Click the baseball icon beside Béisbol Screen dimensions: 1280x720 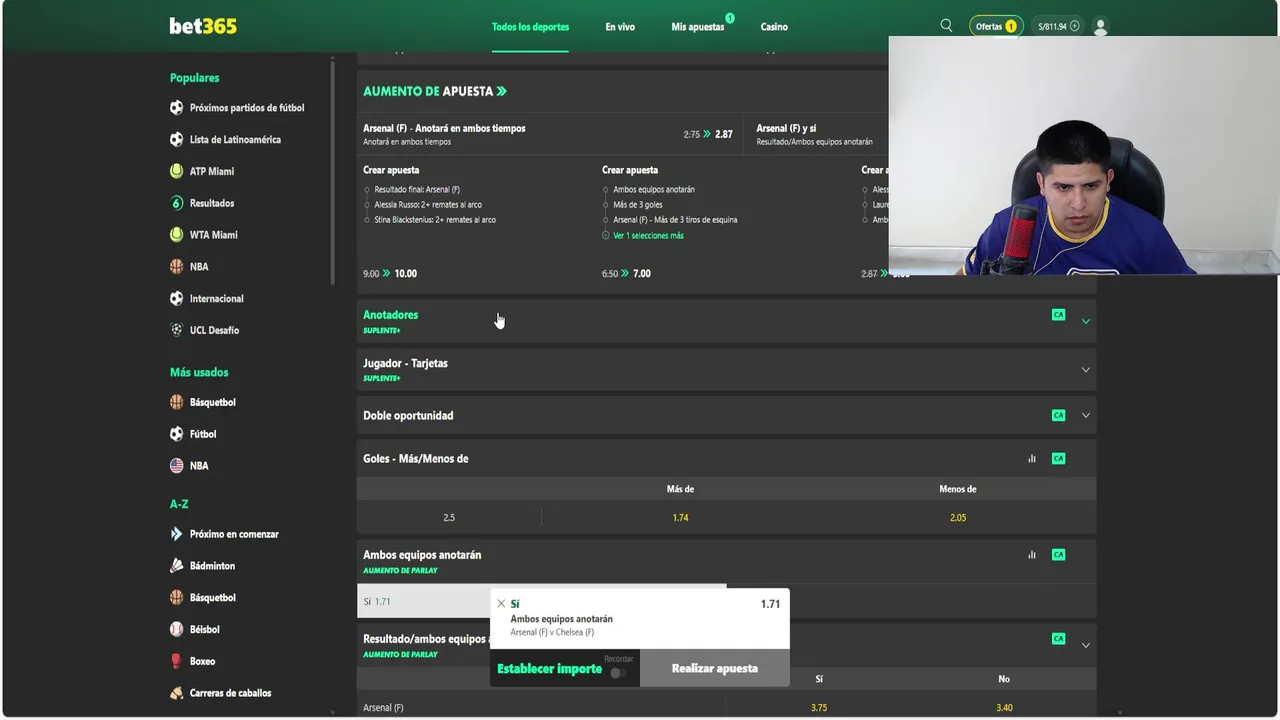click(x=177, y=630)
